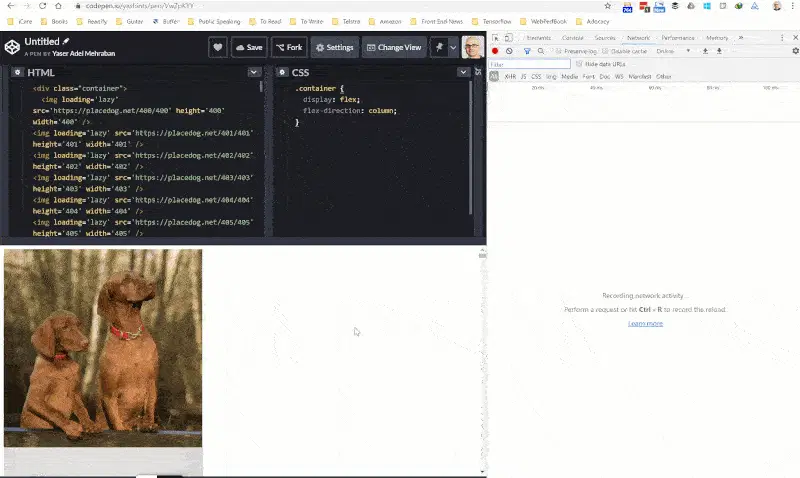The width and height of the screenshot is (800, 478).
Task: Click the Learn more link
Action: tap(645, 323)
